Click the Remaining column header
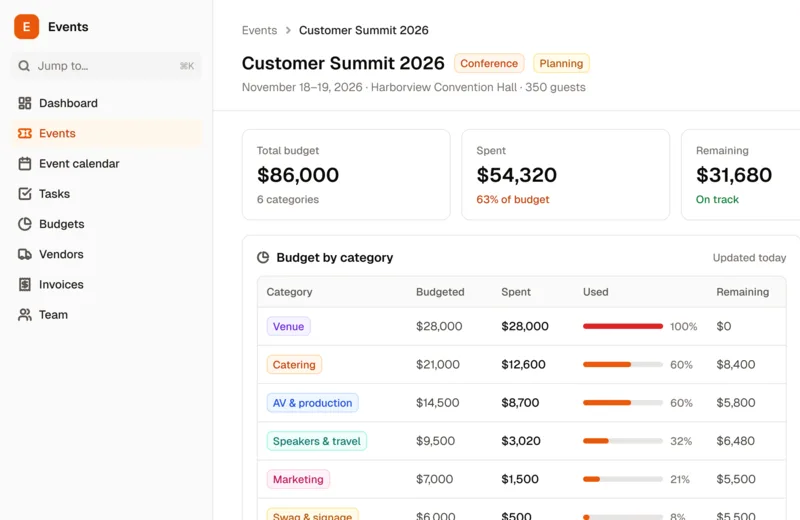Viewport: 800px width, 520px height. coord(742,292)
